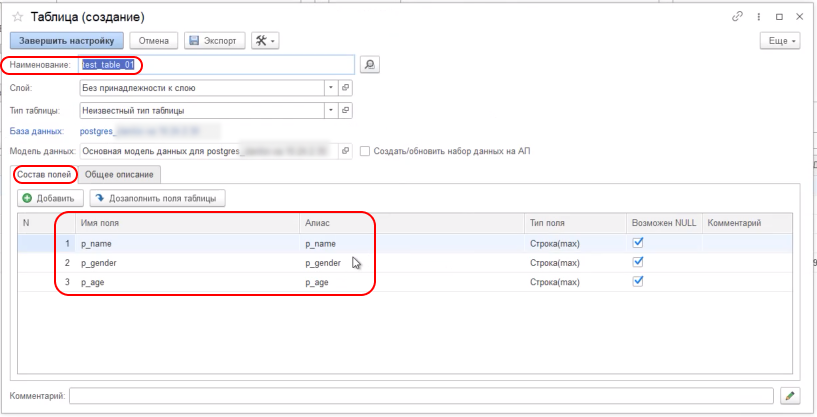Click the Завершить настройку button
Screen dimensions: 817x417
tap(67, 41)
